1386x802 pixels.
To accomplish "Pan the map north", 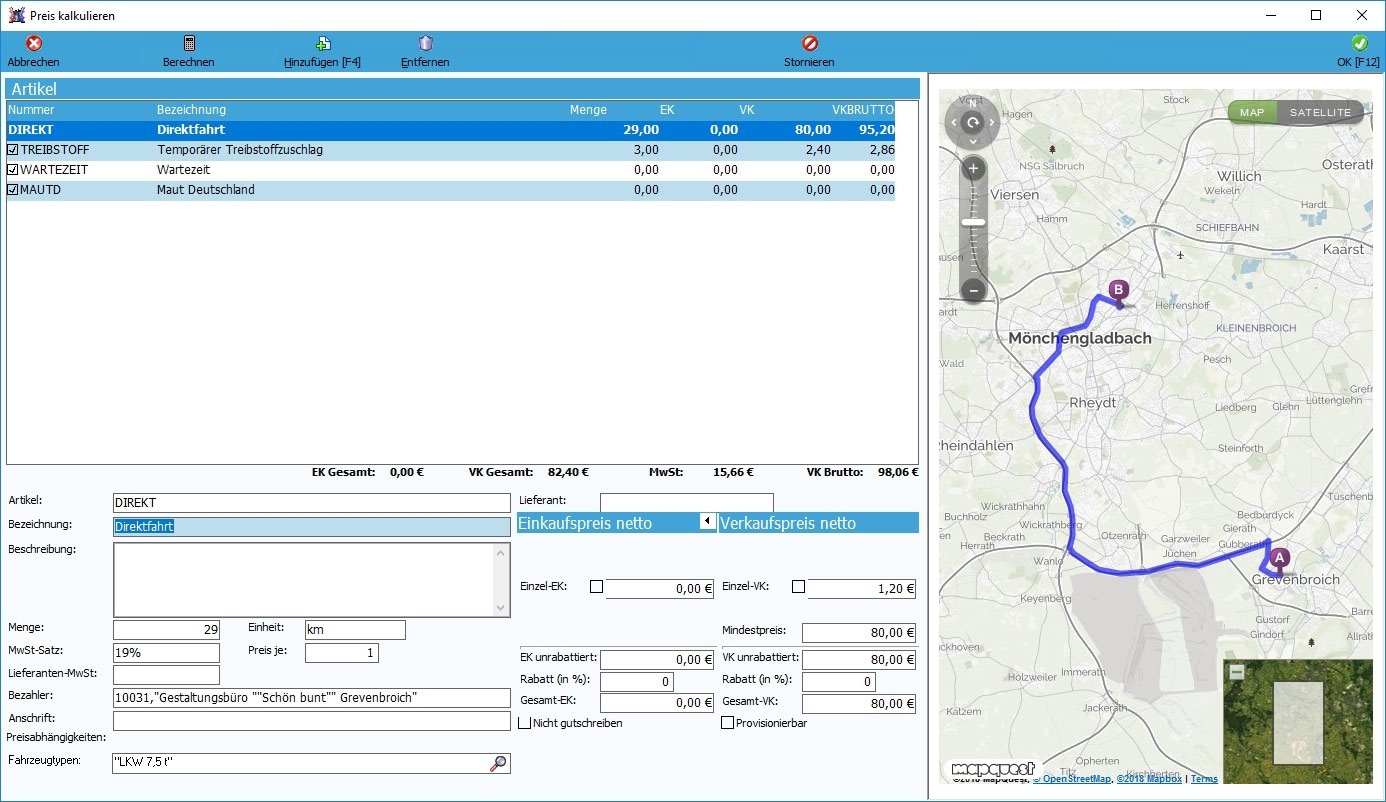I will point(973,104).
